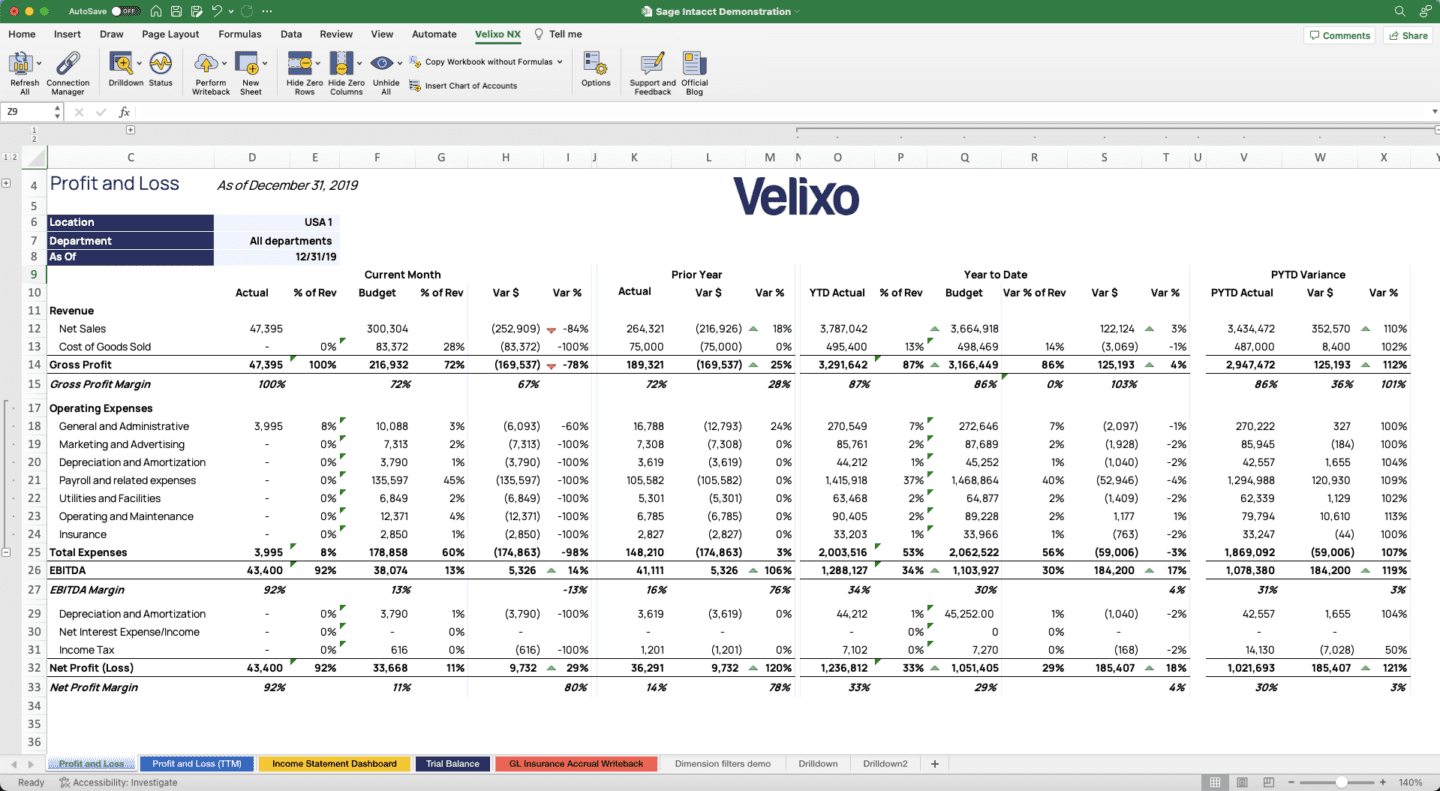Open the Name Box dropdown
This screenshot has height=791, width=1440.
pyautogui.click(x=56, y=111)
